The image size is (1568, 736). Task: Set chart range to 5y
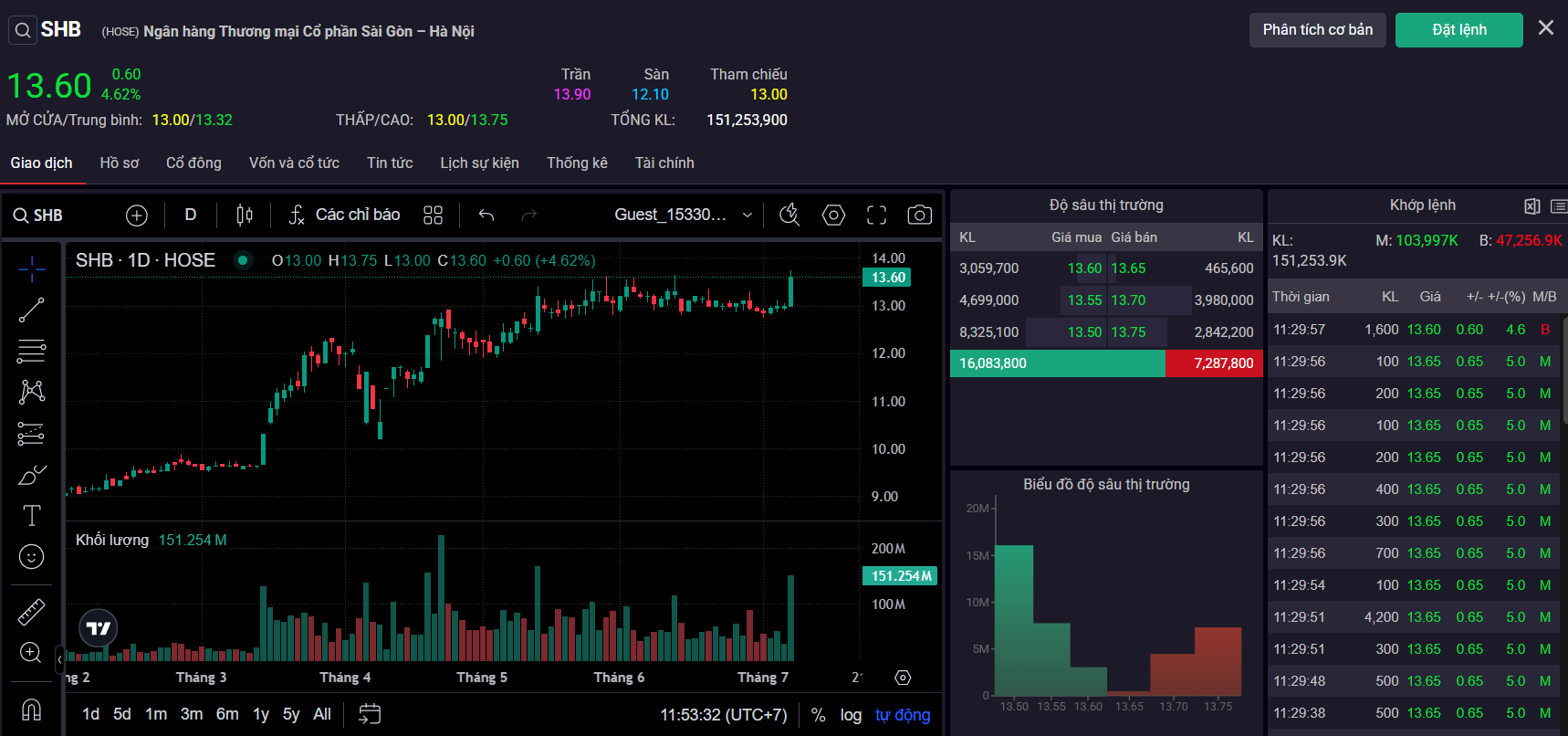pyautogui.click(x=291, y=714)
